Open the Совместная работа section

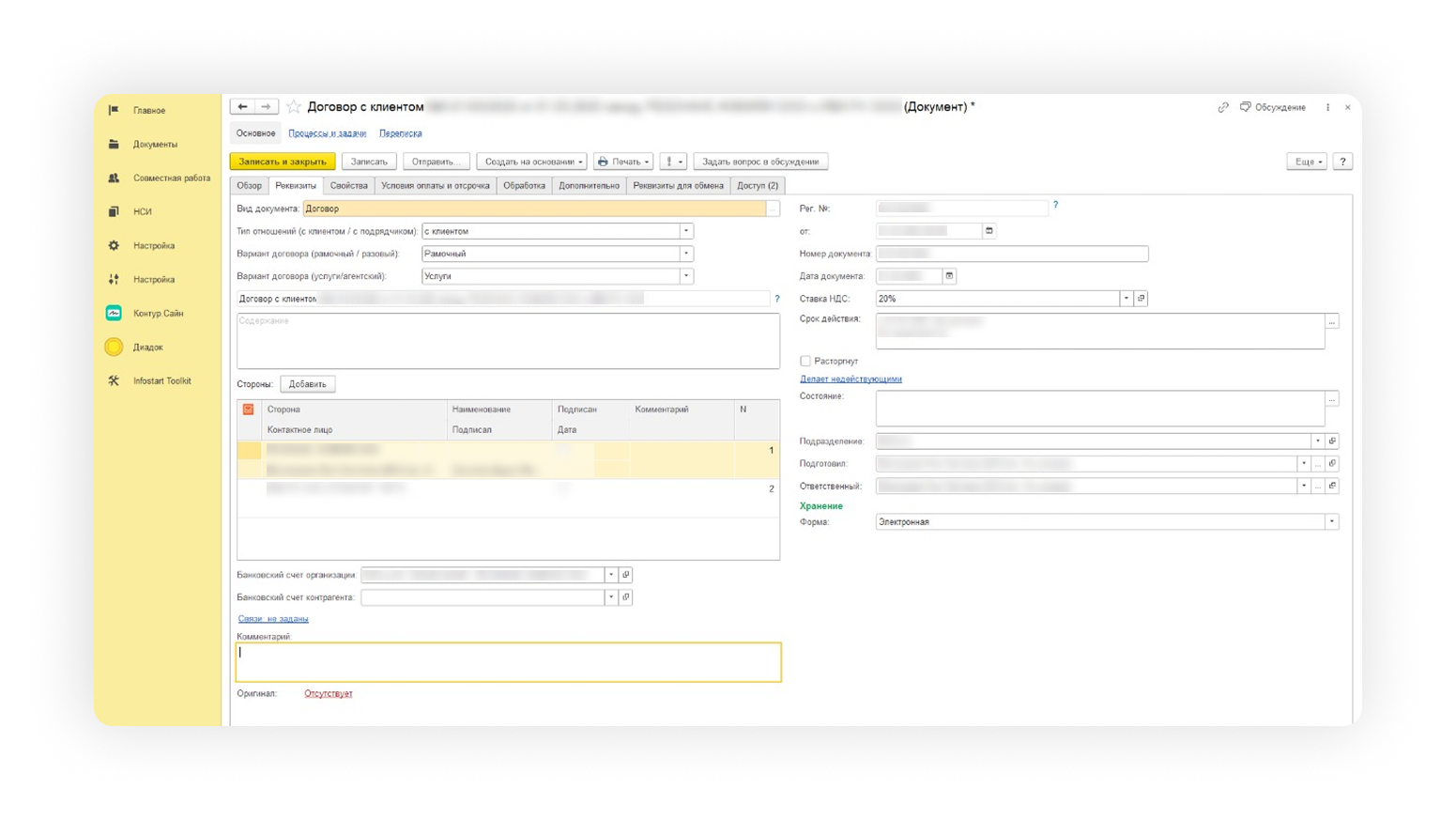(171, 178)
